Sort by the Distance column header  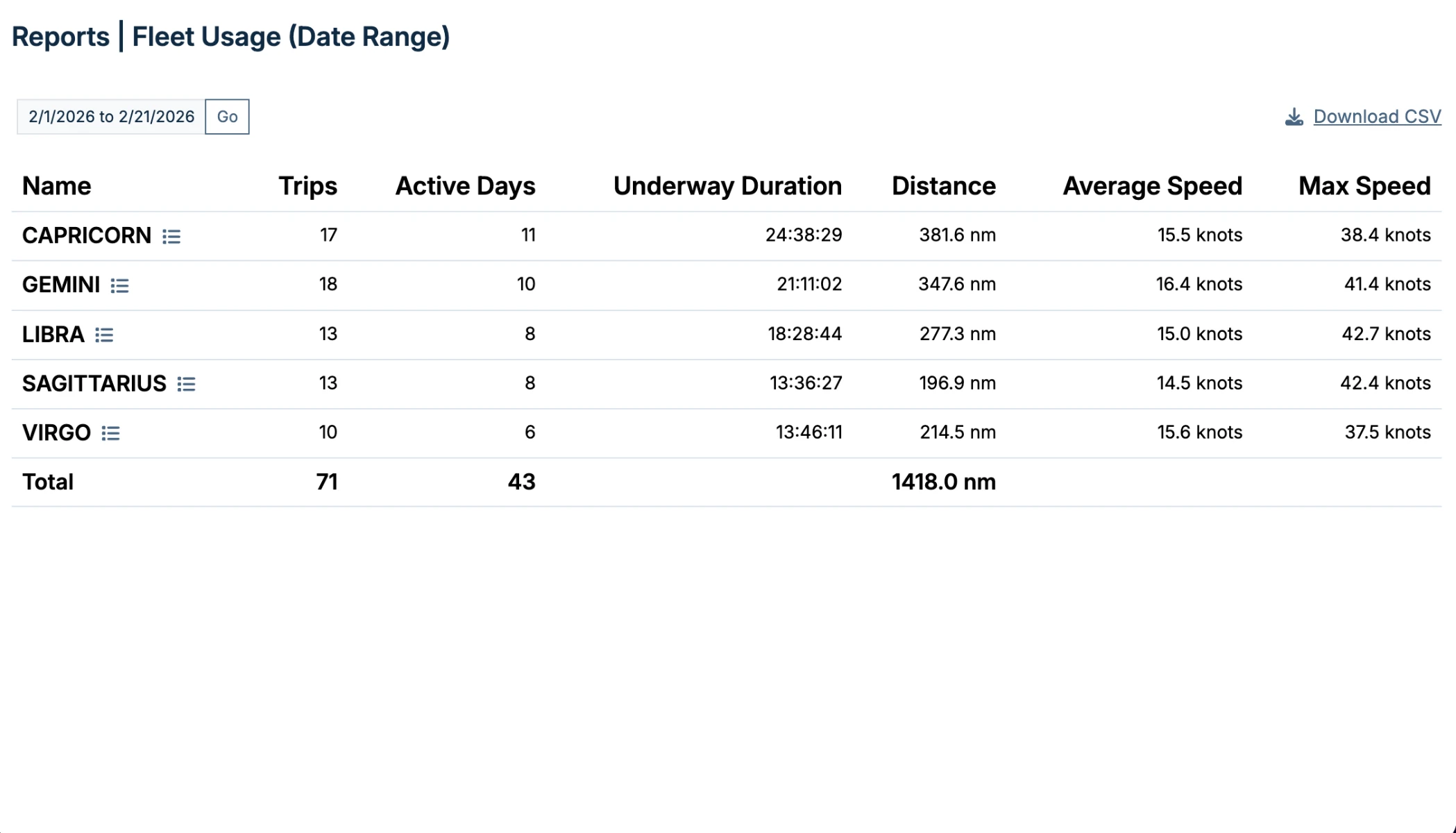(x=943, y=186)
